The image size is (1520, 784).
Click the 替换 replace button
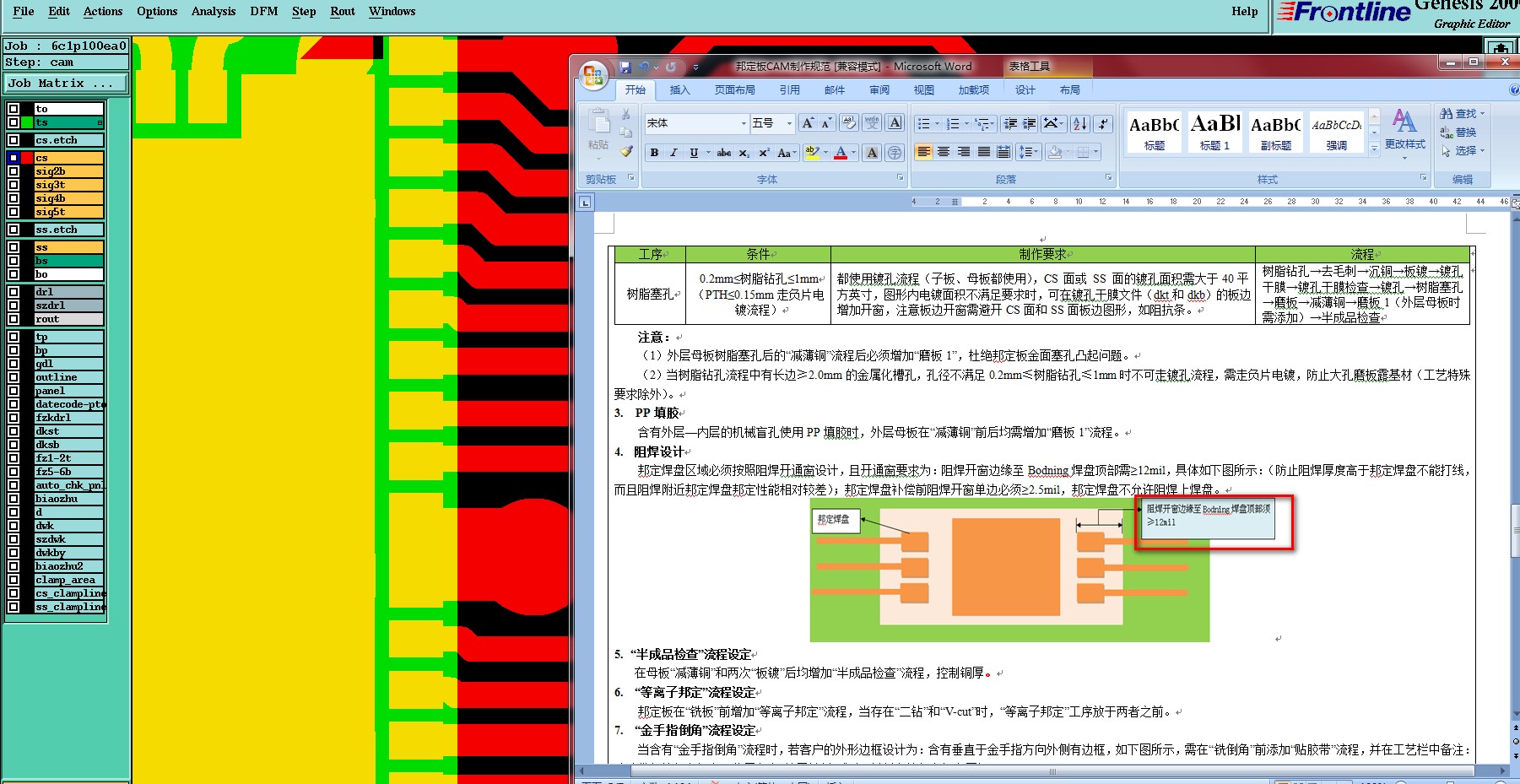tap(1459, 132)
